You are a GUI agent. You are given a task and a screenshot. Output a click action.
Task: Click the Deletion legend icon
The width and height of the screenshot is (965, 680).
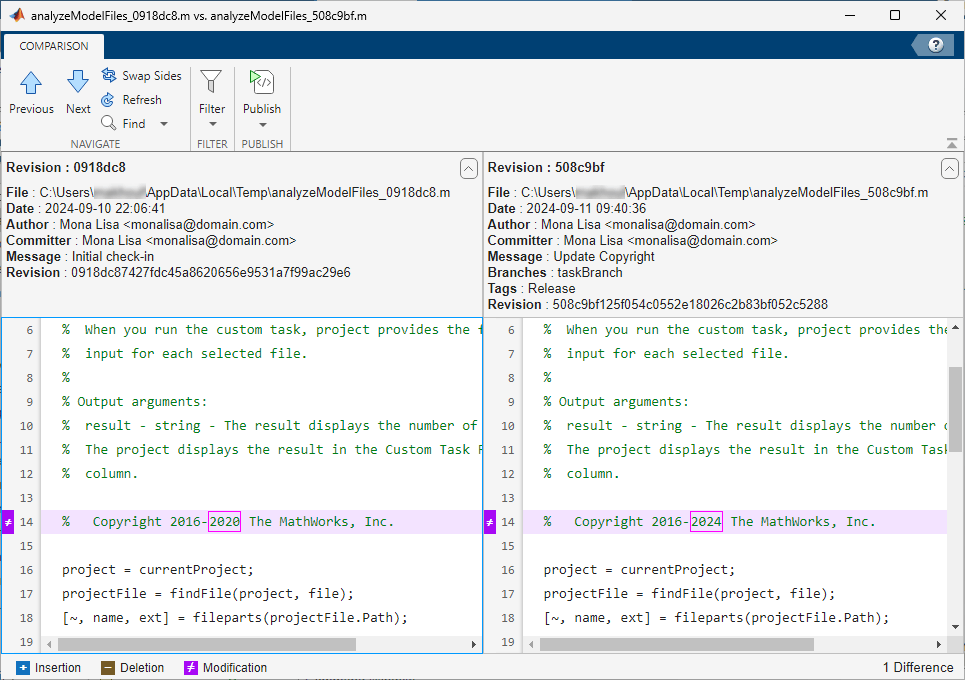point(108,668)
